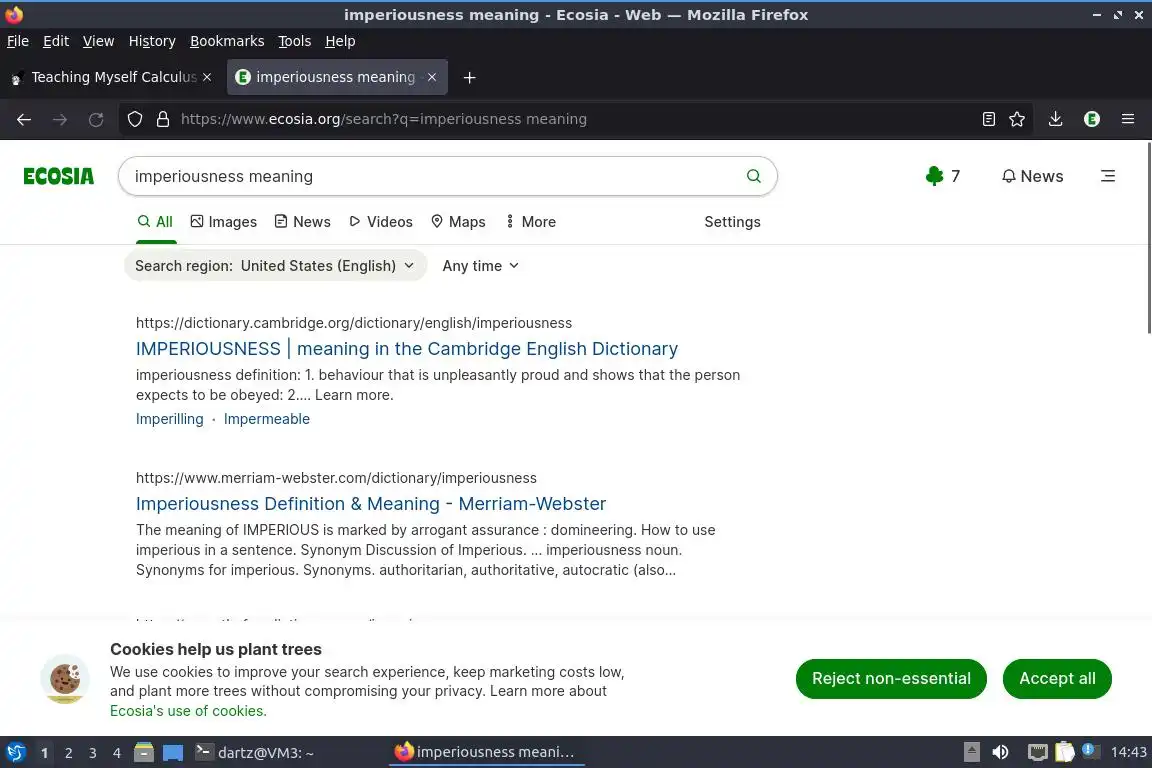Open volume speaker icon in tray
The height and width of the screenshot is (768, 1152).
pyautogui.click(x=1000, y=752)
